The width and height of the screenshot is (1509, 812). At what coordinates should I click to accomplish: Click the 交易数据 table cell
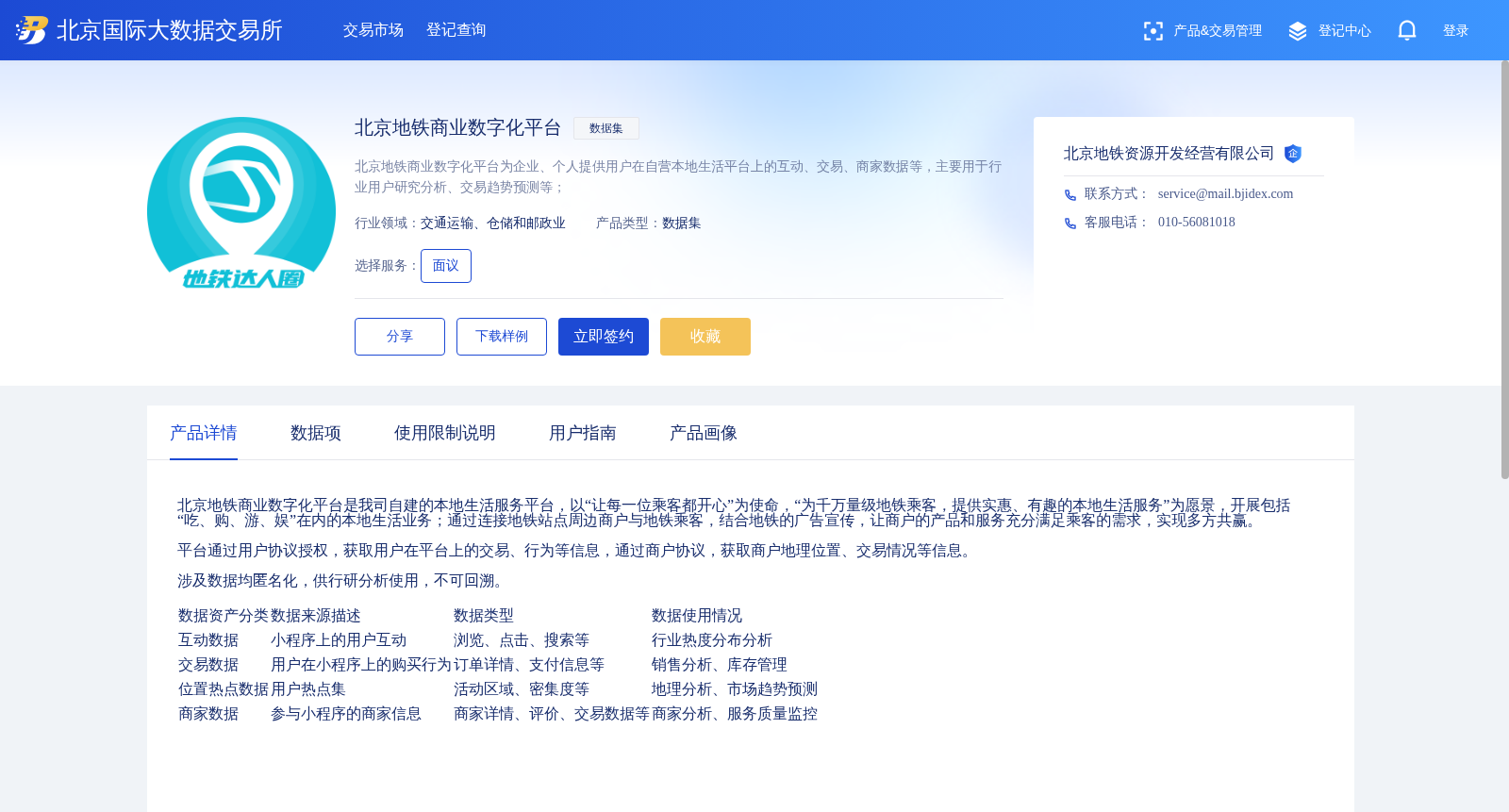coord(208,665)
